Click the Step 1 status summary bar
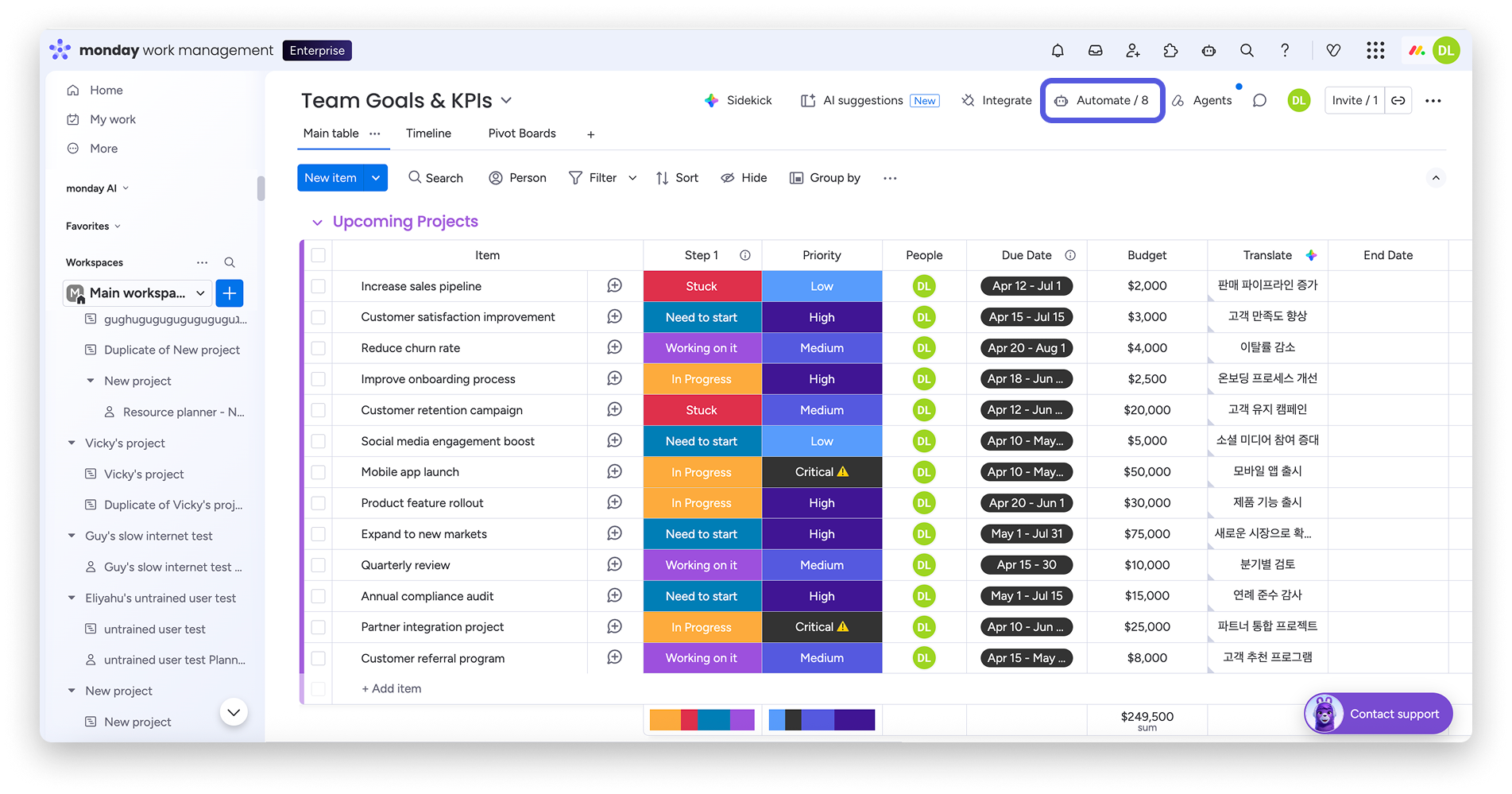 pyautogui.click(x=702, y=720)
